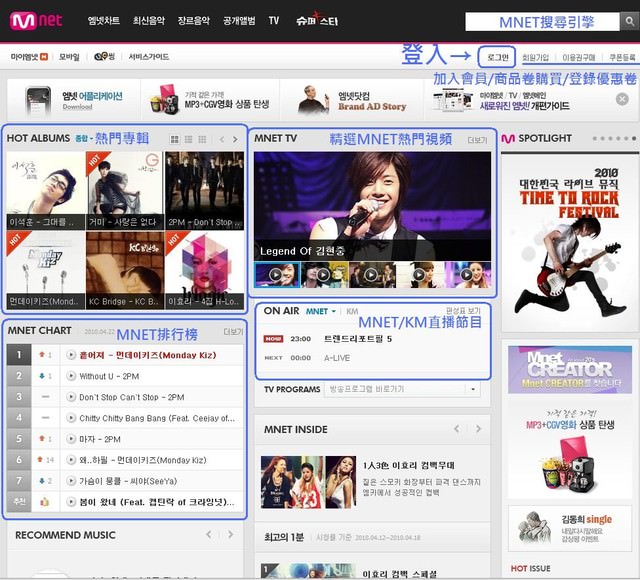The height and width of the screenshot is (580, 640).
Task: Open 슈퍼스타 menu
Action: [x=317, y=20]
